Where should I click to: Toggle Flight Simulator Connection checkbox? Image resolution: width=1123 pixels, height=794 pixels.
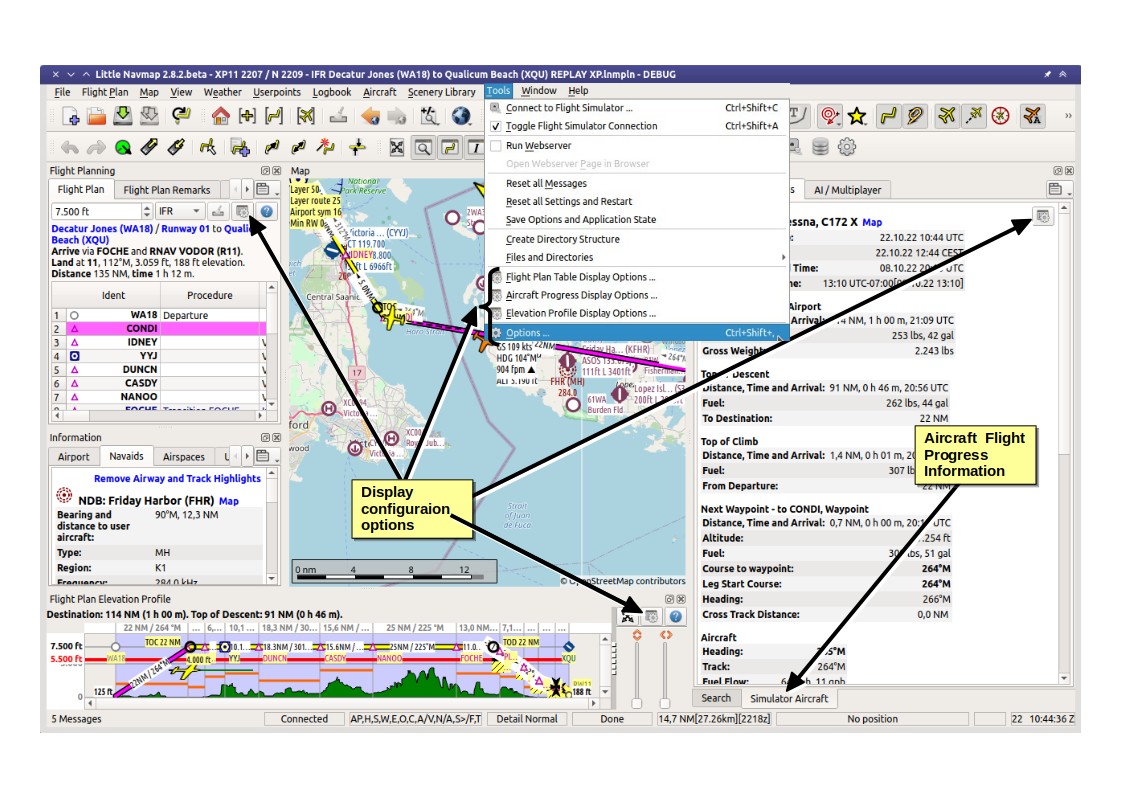496,126
